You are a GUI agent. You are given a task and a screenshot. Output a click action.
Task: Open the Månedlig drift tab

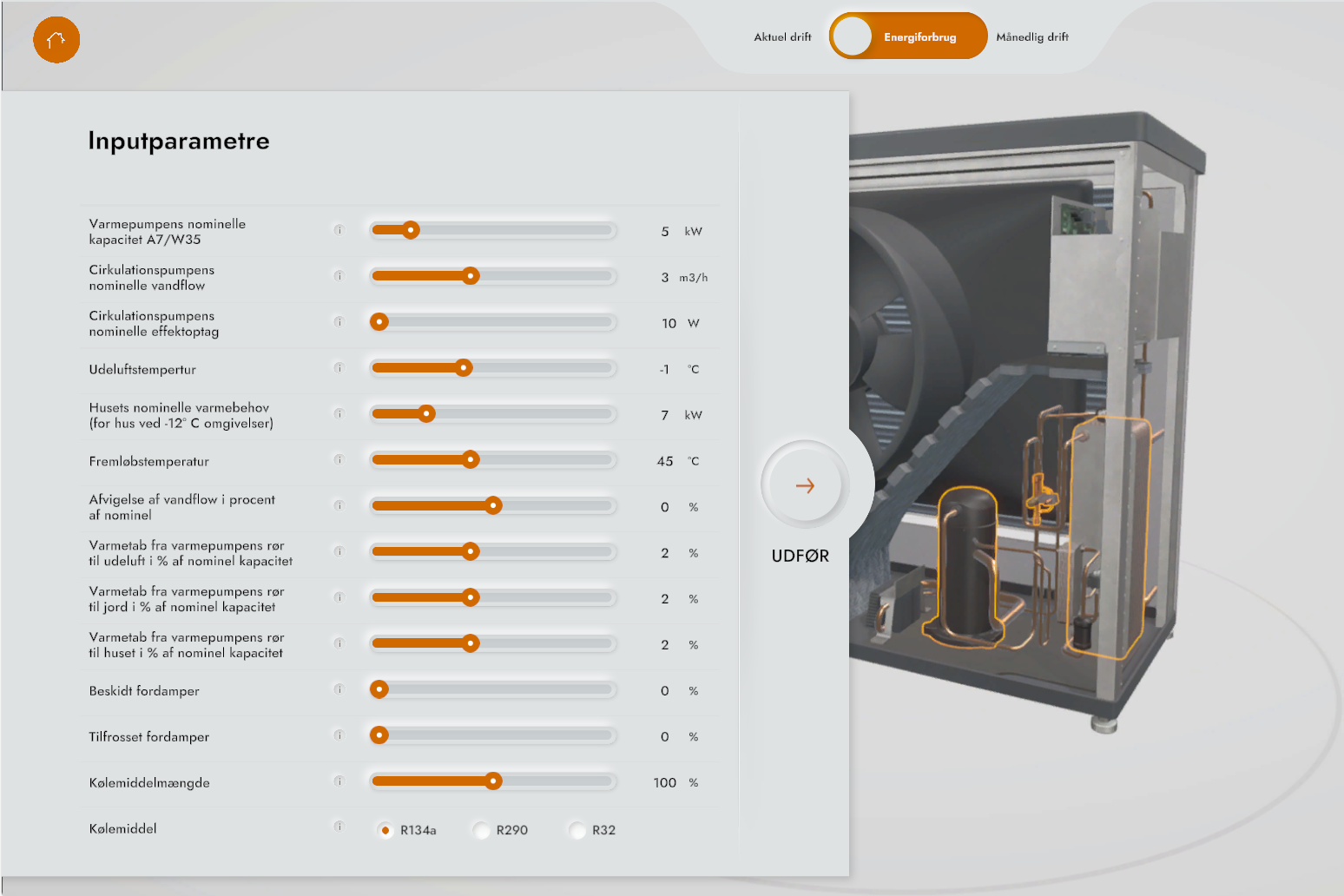point(1032,37)
